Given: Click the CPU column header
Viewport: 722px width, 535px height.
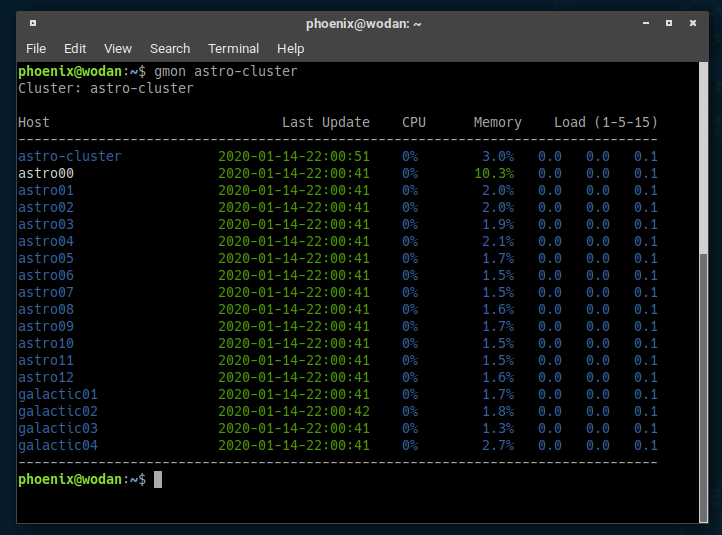Looking at the screenshot, I should pyautogui.click(x=414, y=122).
